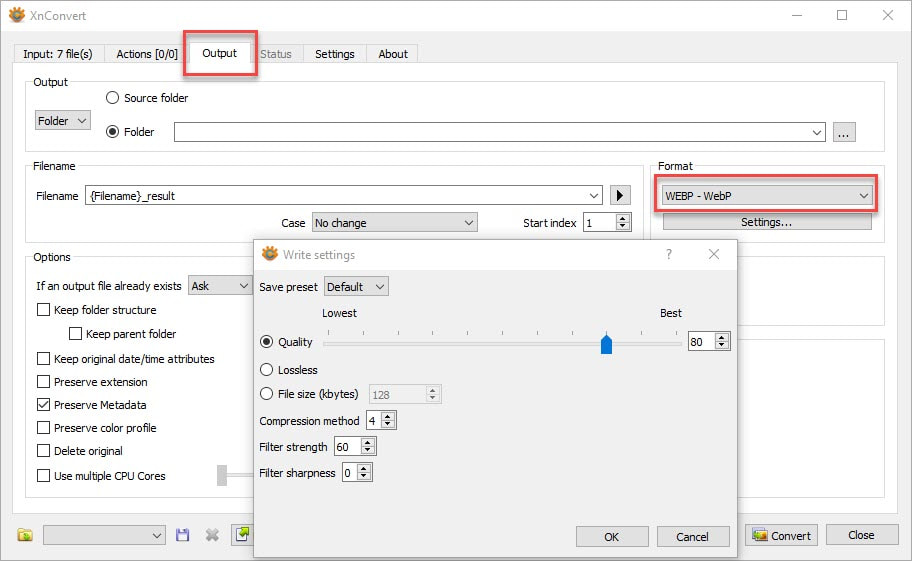This screenshot has height=561, width=912.
Task: Open the Case No change dropdown
Action: [394, 223]
